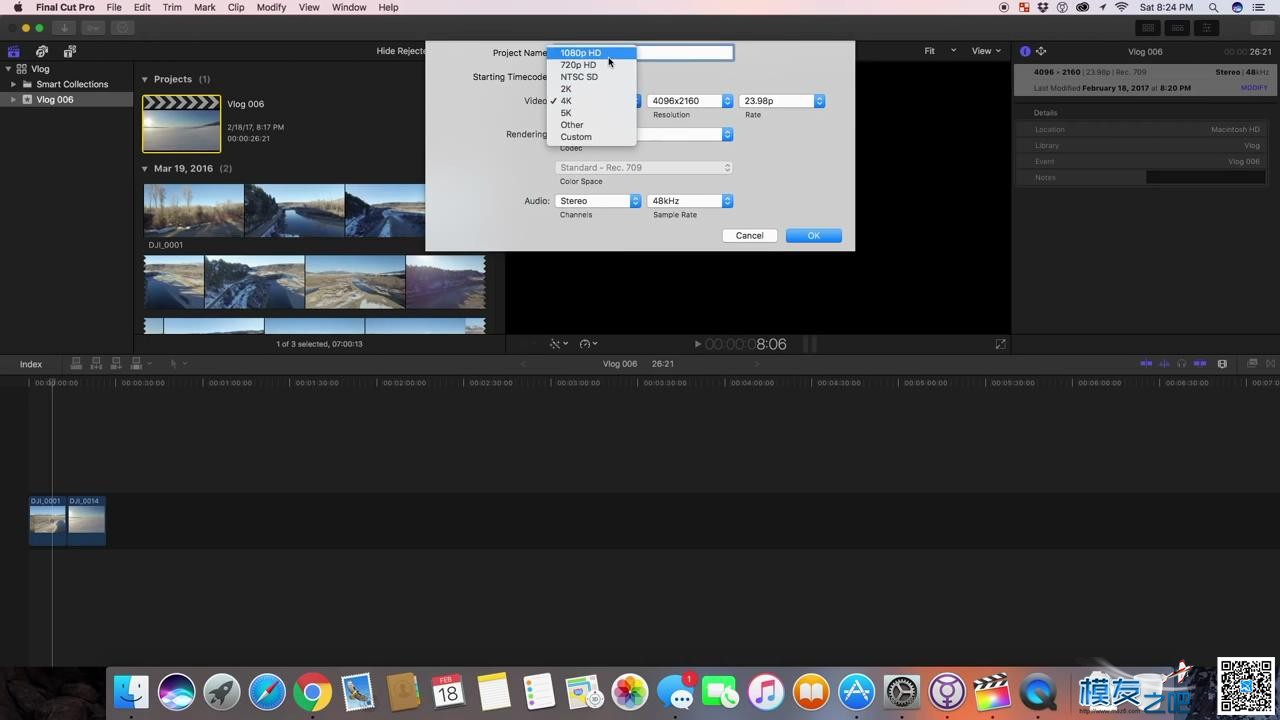Open the Titles and Generators sidebar
Screen dimensions: 1280x720
[69, 51]
